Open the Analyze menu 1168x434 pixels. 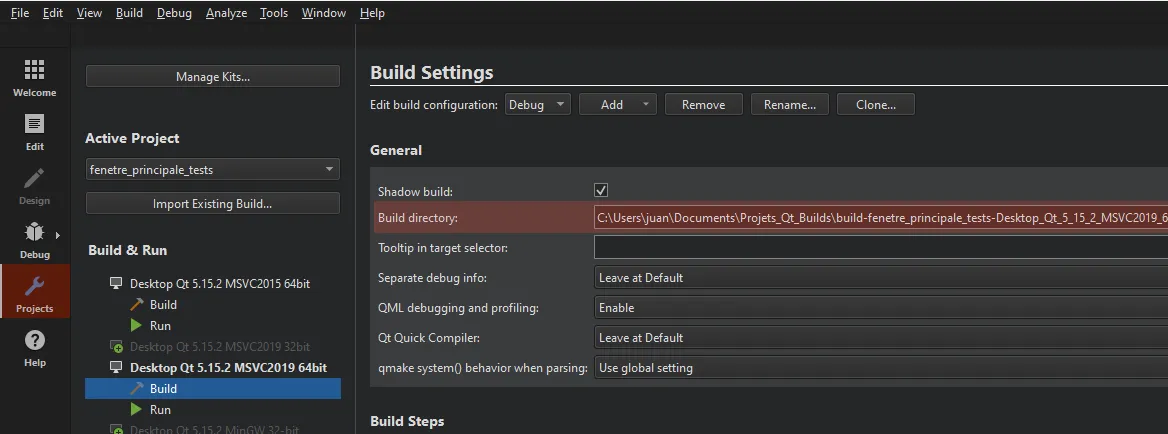click(x=225, y=13)
